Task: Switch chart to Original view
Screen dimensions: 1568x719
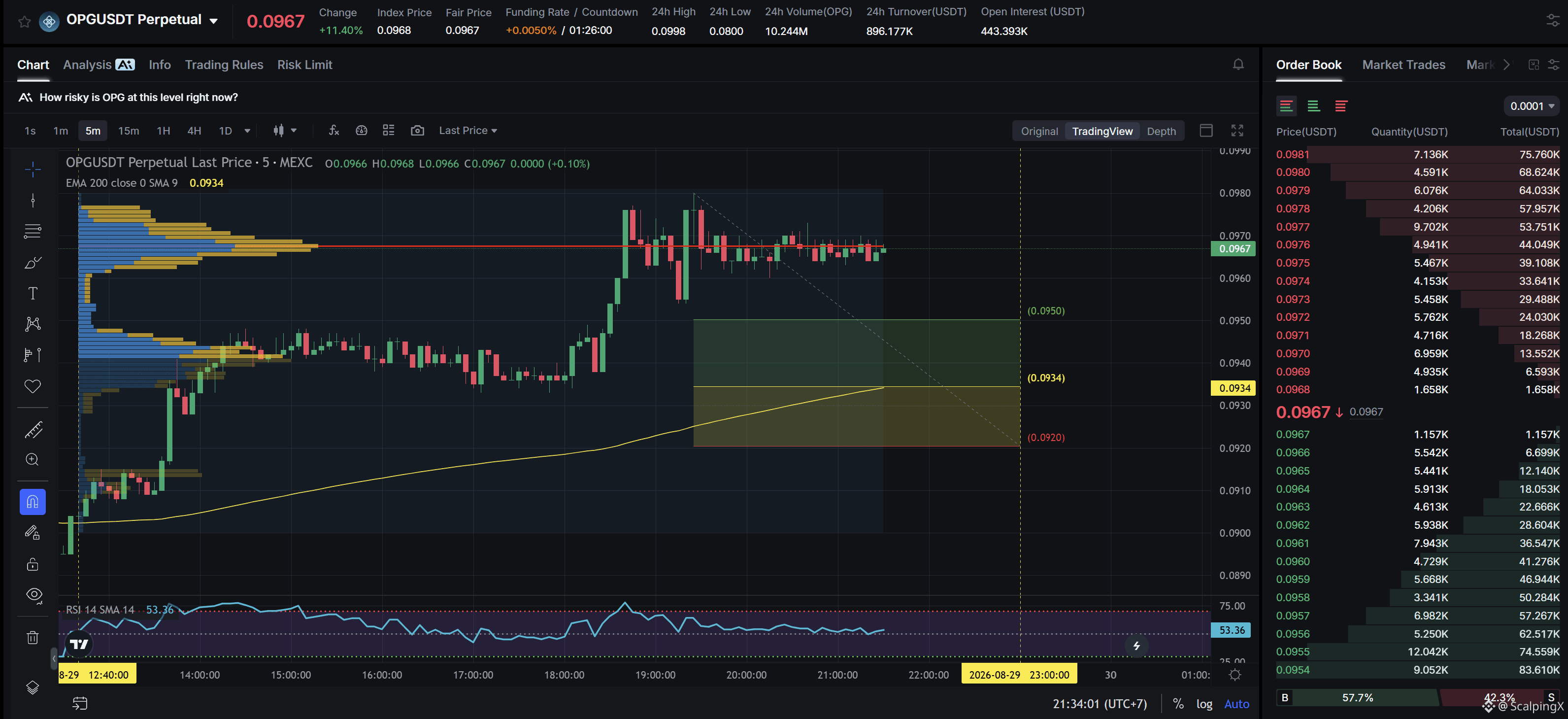Action: point(1039,131)
